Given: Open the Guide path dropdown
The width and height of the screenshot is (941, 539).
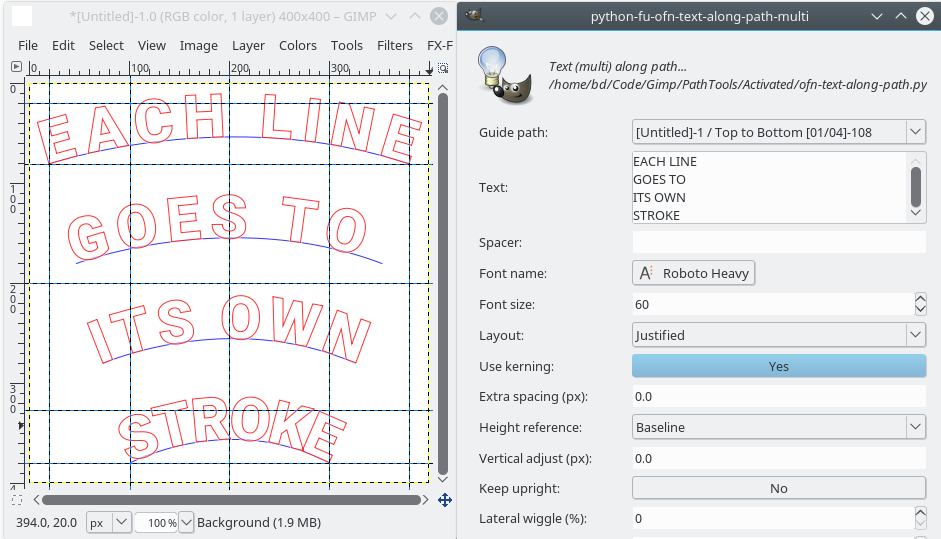Looking at the screenshot, I should pyautogui.click(x=778, y=132).
